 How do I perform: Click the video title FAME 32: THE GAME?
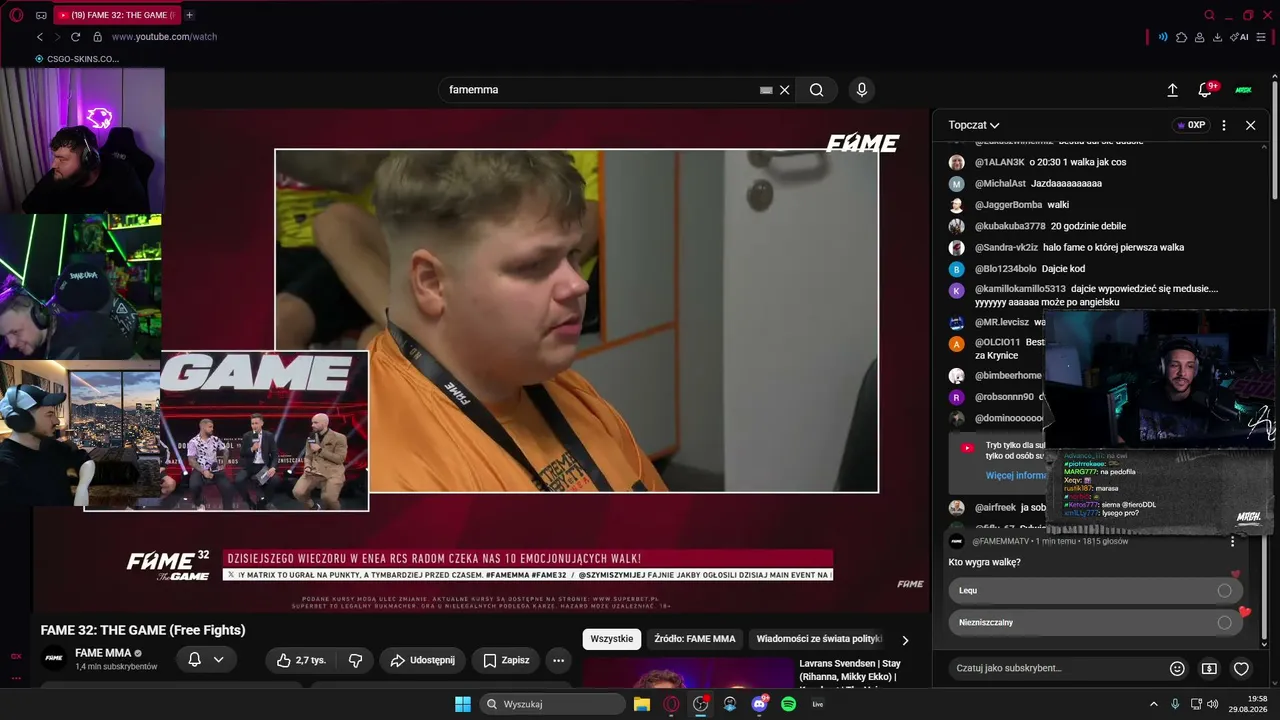pos(143,630)
